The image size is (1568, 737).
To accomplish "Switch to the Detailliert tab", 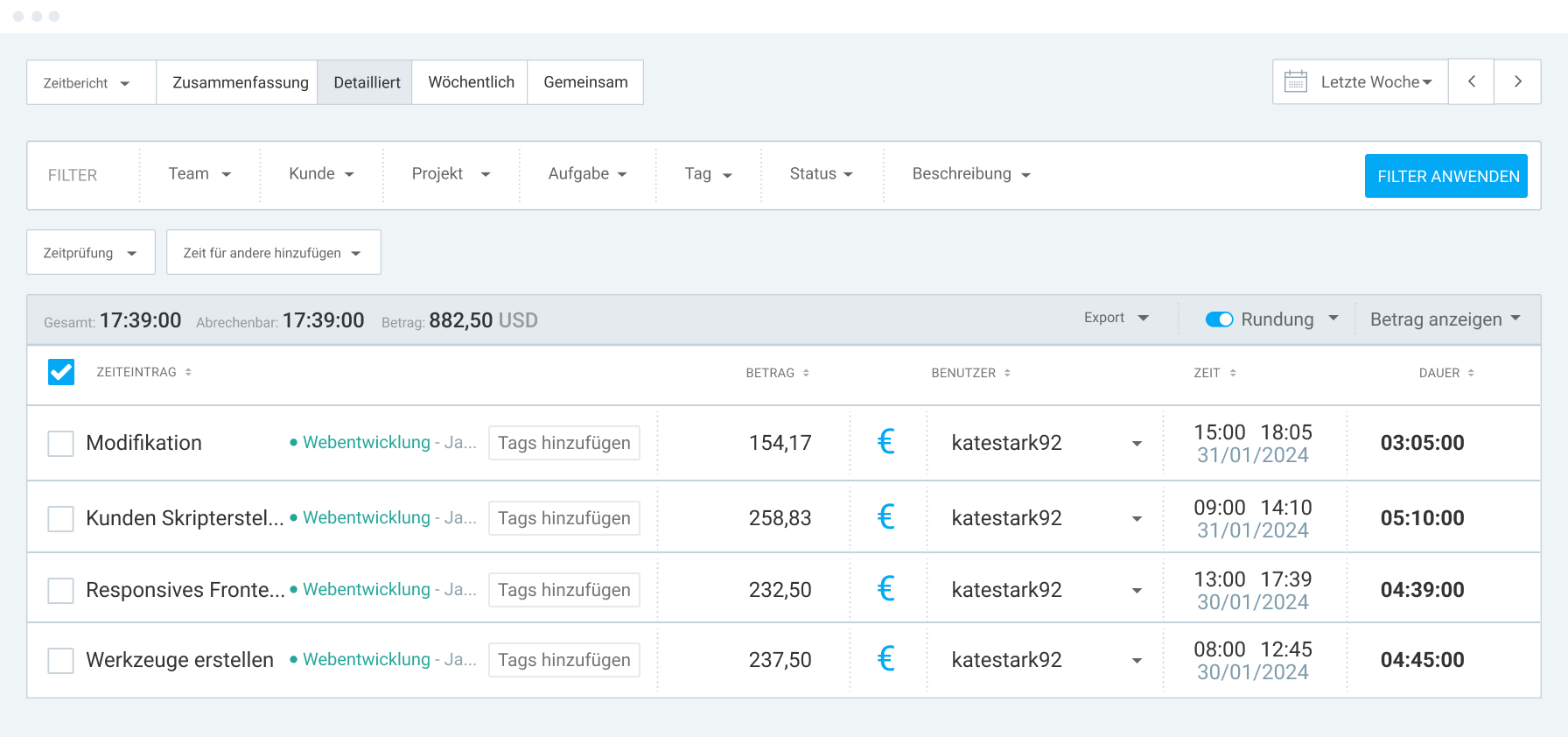I will [x=367, y=82].
